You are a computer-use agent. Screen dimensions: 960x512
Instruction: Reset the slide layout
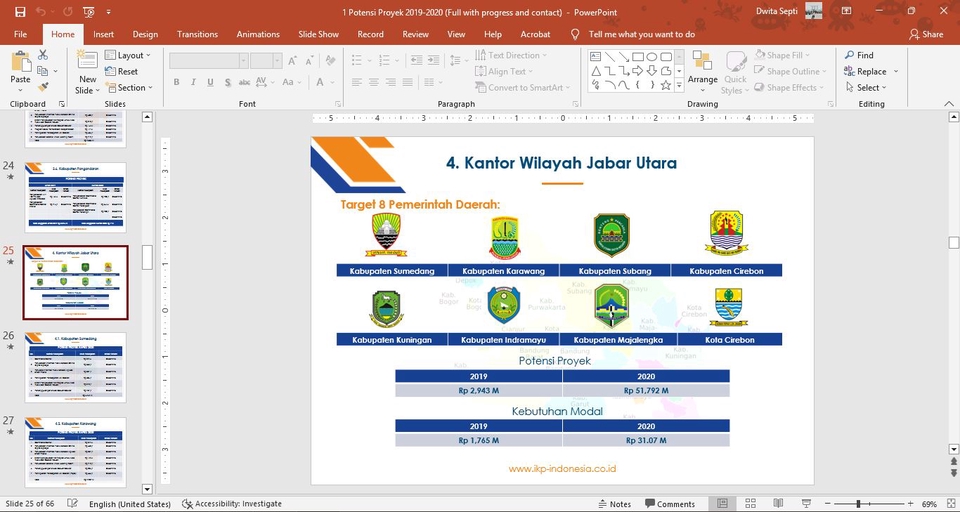click(x=121, y=71)
